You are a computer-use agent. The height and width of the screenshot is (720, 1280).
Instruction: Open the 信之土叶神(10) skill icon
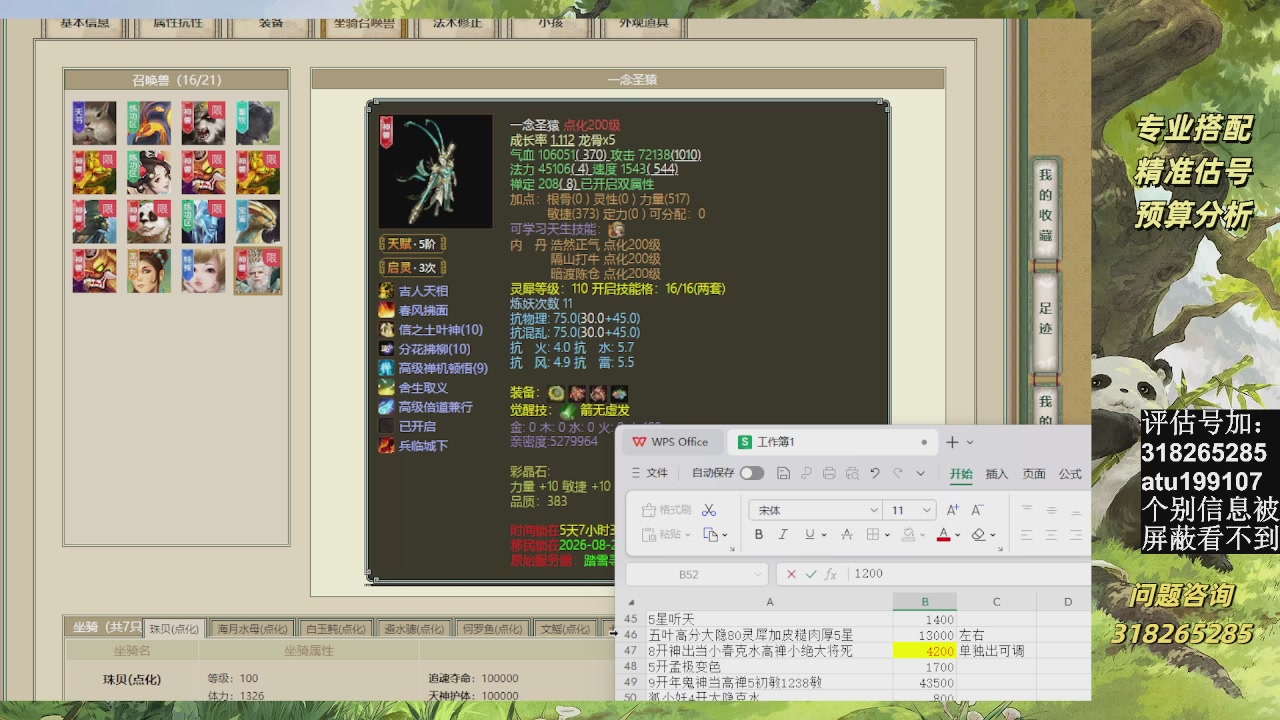coord(387,329)
